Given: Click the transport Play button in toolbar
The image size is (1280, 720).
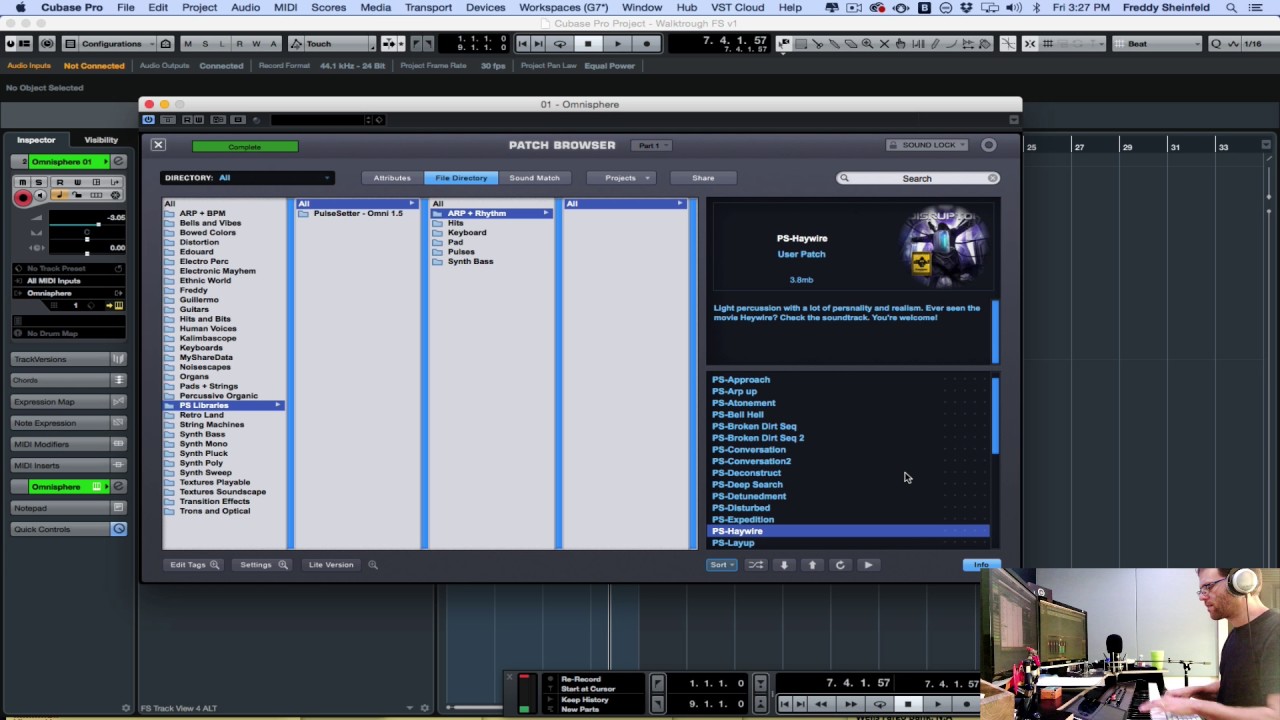Looking at the screenshot, I should click(x=617, y=44).
